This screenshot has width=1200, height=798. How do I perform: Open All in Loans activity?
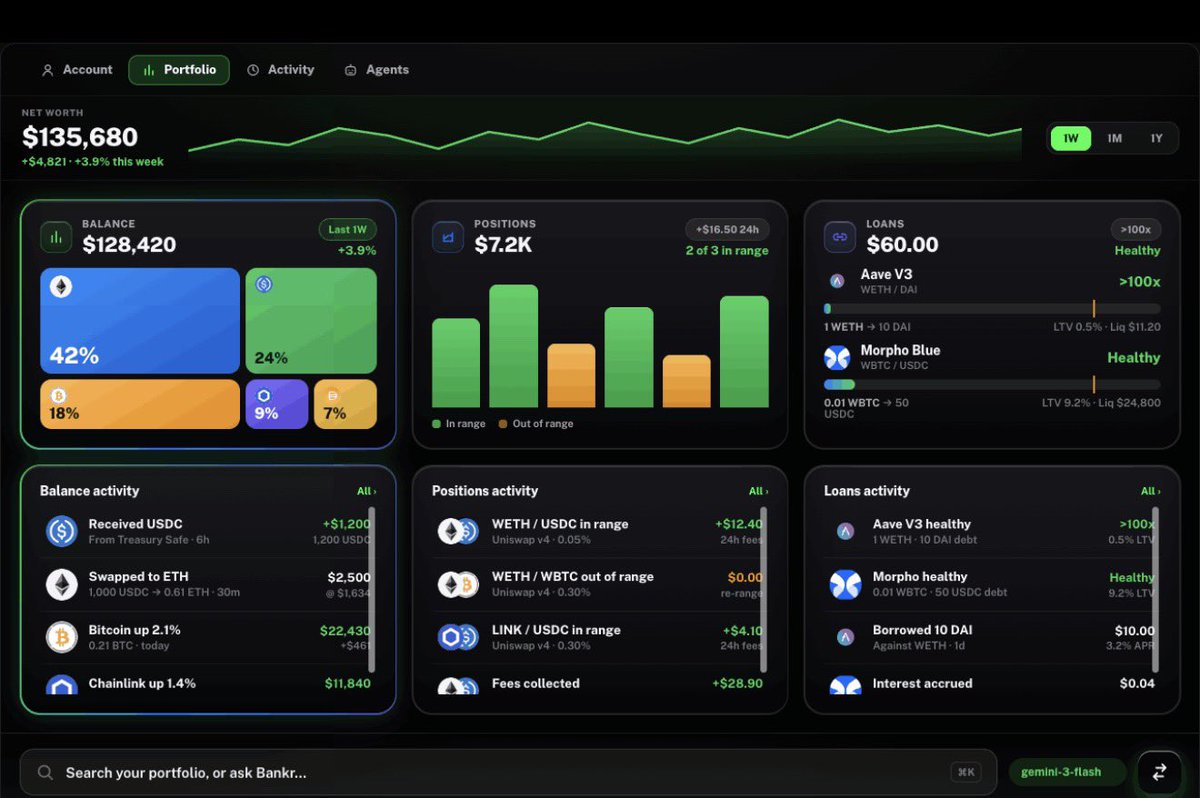click(x=1150, y=491)
